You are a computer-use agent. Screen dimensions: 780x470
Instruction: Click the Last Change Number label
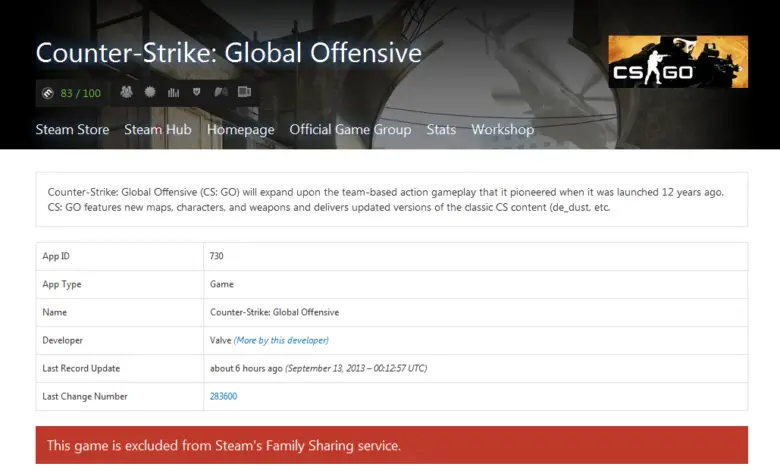(x=85, y=396)
